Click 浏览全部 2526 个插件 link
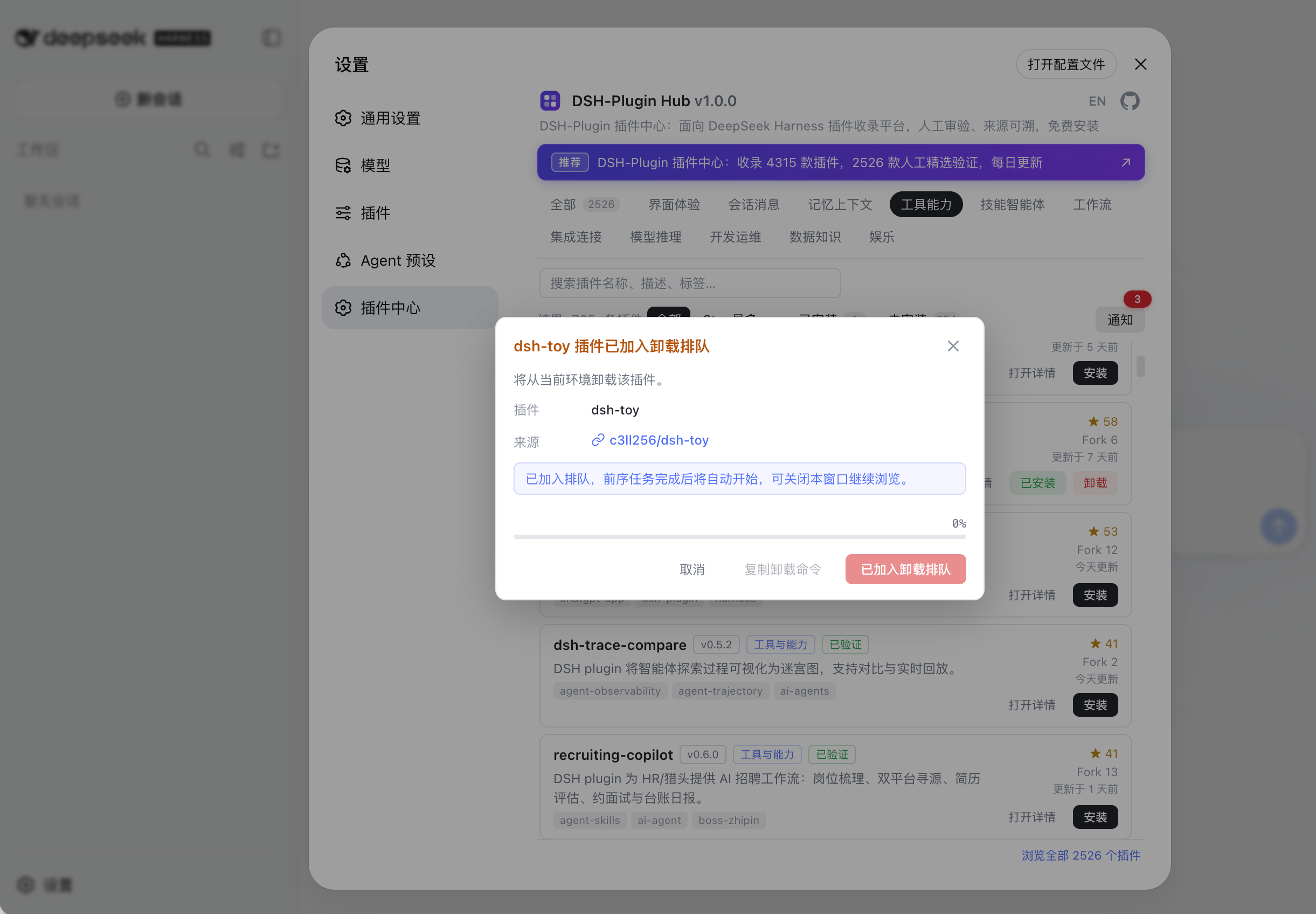Image resolution: width=1316 pixels, height=914 pixels. [1080, 855]
